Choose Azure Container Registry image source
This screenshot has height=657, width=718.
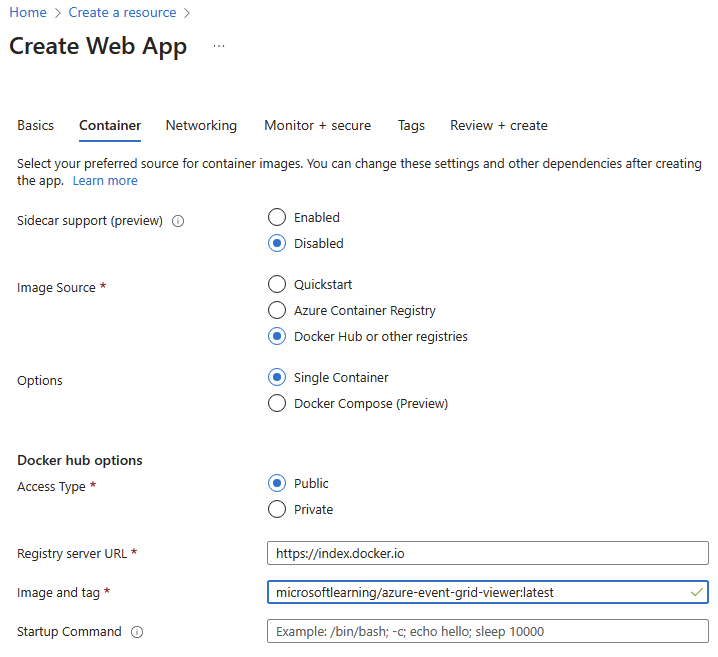click(277, 310)
